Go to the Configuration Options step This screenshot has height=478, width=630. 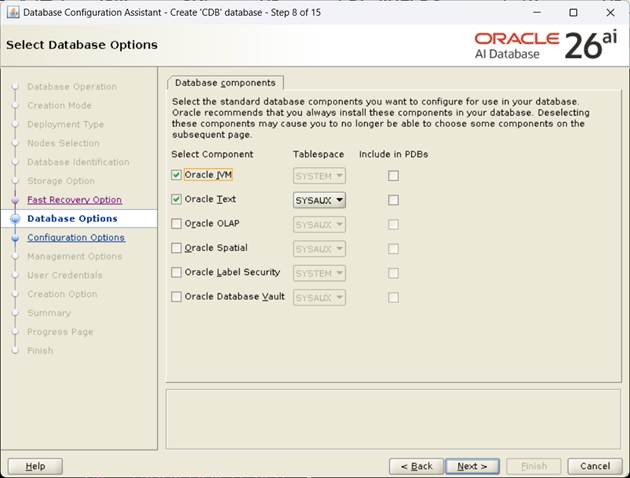[76, 237]
